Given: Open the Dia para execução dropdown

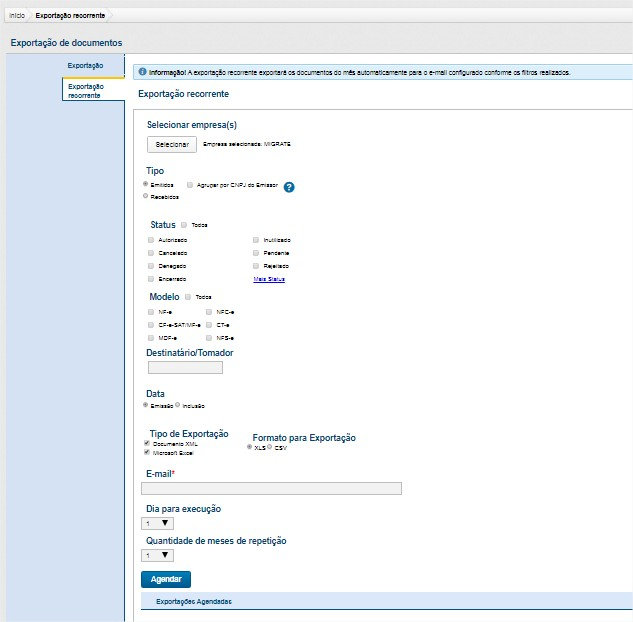Looking at the screenshot, I should (159, 523).
